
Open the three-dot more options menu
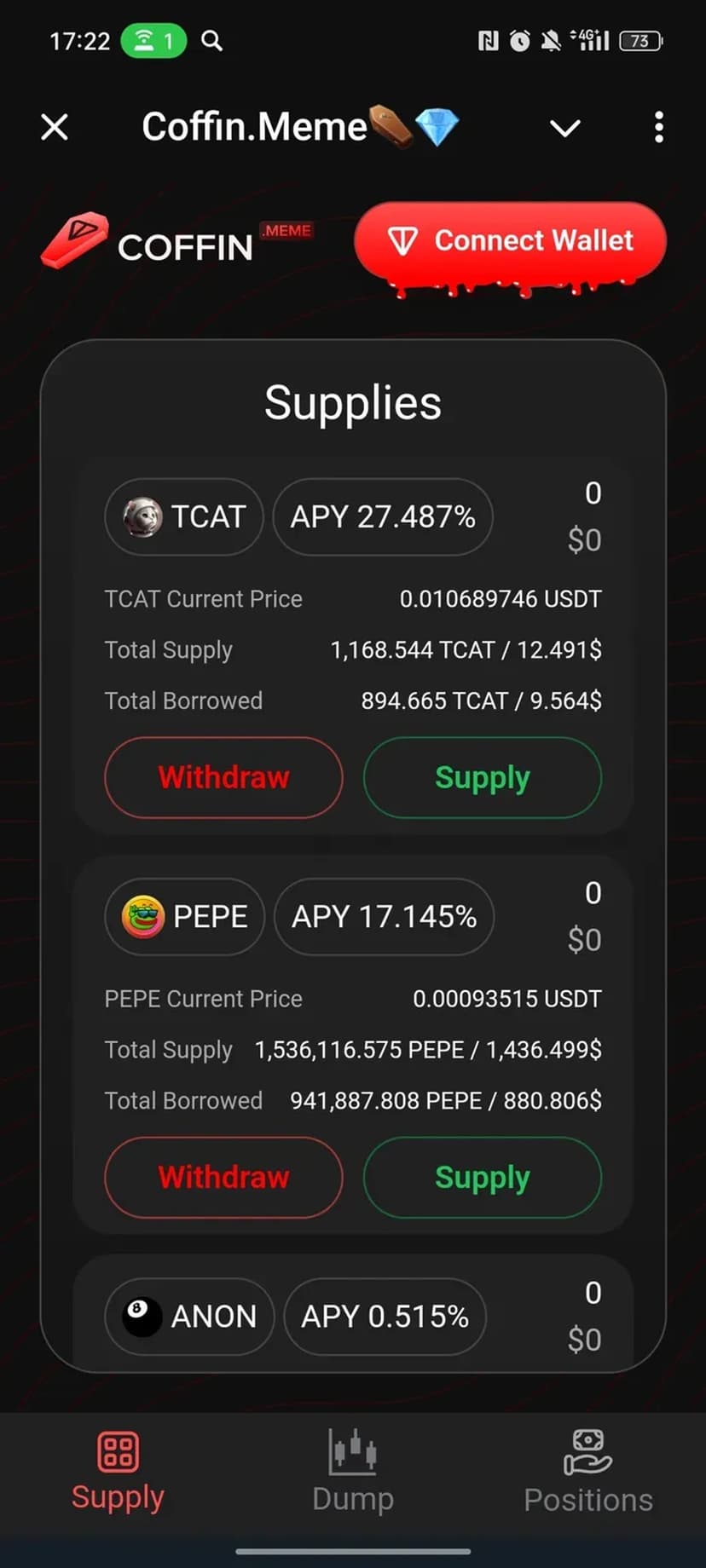[658, 128]
